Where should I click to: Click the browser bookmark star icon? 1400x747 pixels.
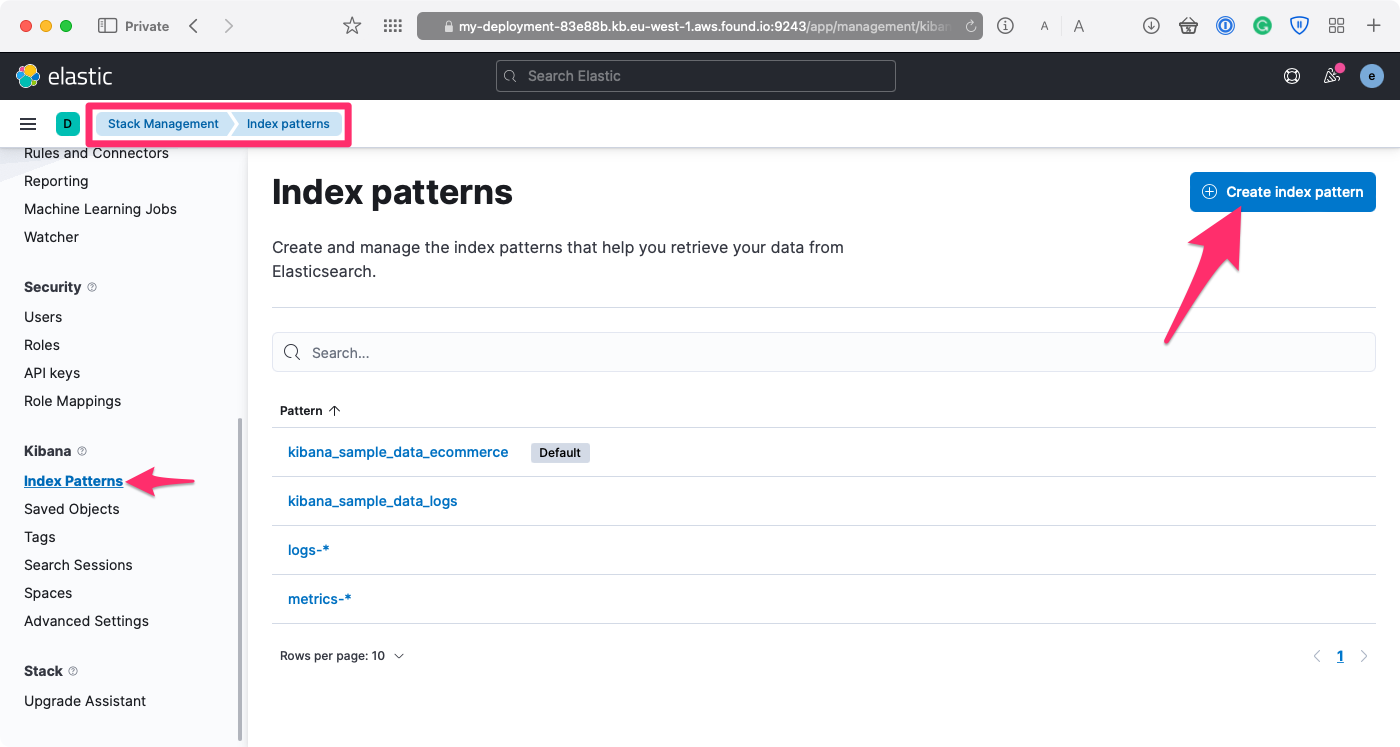[352, 26]
